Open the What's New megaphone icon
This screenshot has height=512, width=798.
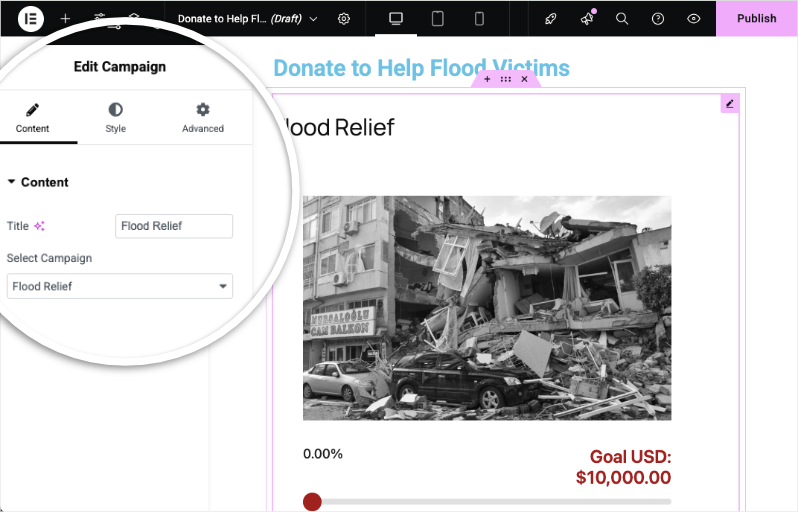pos(587,19)
